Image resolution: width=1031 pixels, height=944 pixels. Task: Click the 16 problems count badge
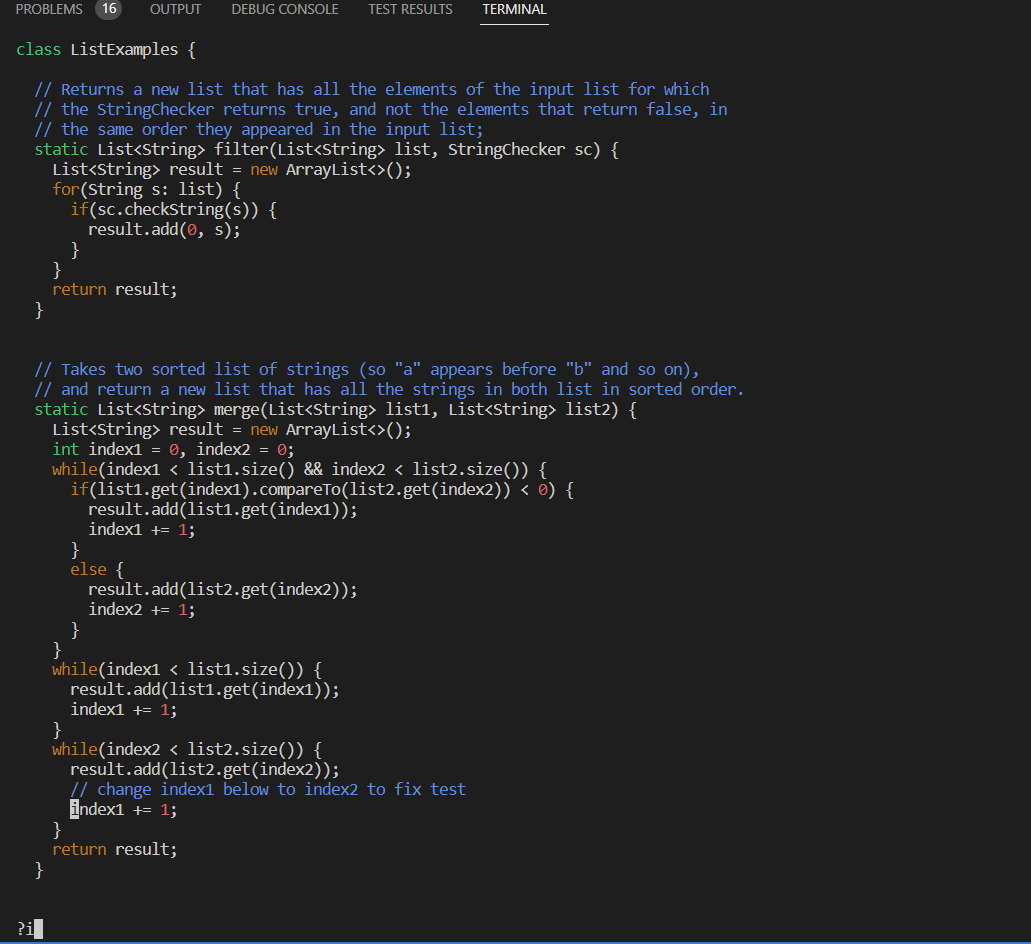click(108, 9)
